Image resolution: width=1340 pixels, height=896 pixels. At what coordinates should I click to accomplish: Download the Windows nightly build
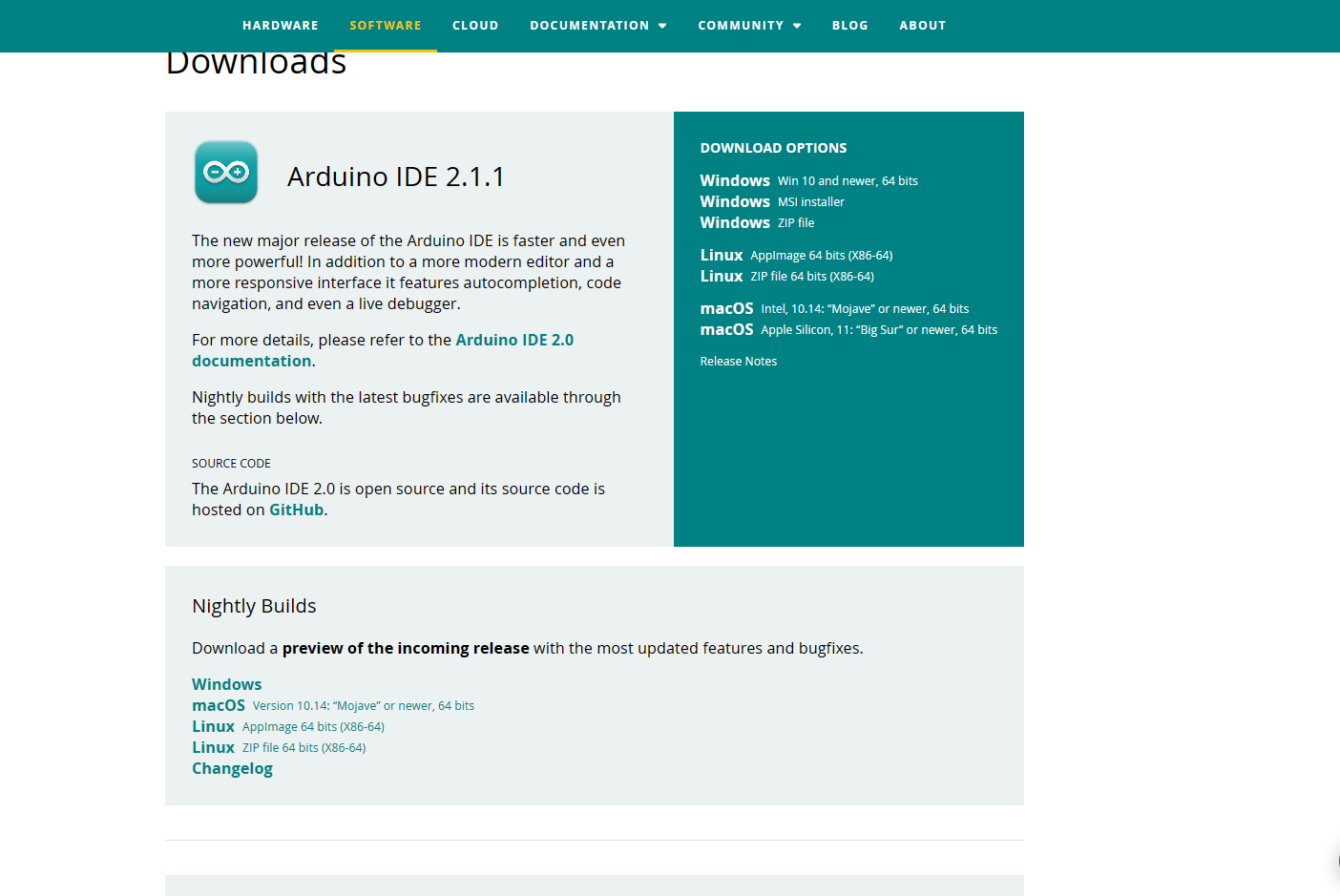226,684
